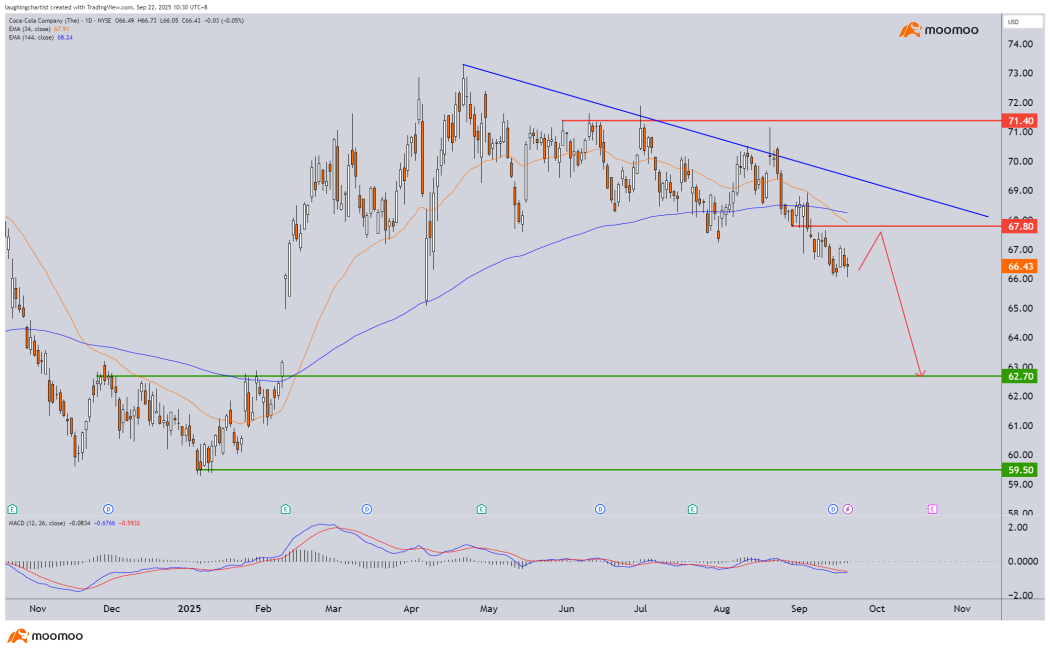Viewport: 1050px width, 650px height.
Task: Click the MACD (12, 26, close) indicator legend
Action: [37, 523]
